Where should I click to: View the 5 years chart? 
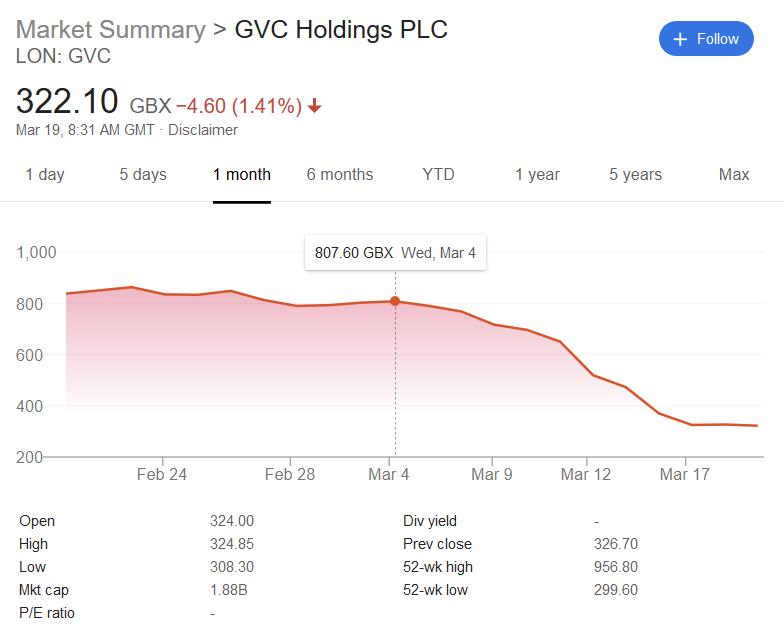coord(636,174)
